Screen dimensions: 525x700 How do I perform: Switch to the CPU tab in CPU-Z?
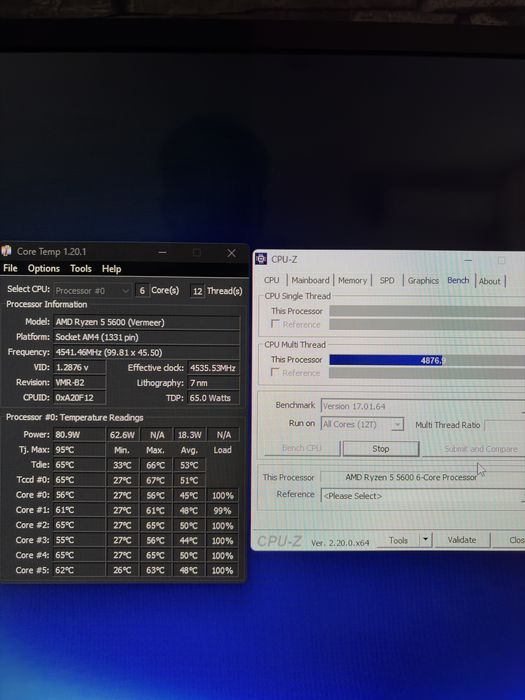tap(271, 280)
